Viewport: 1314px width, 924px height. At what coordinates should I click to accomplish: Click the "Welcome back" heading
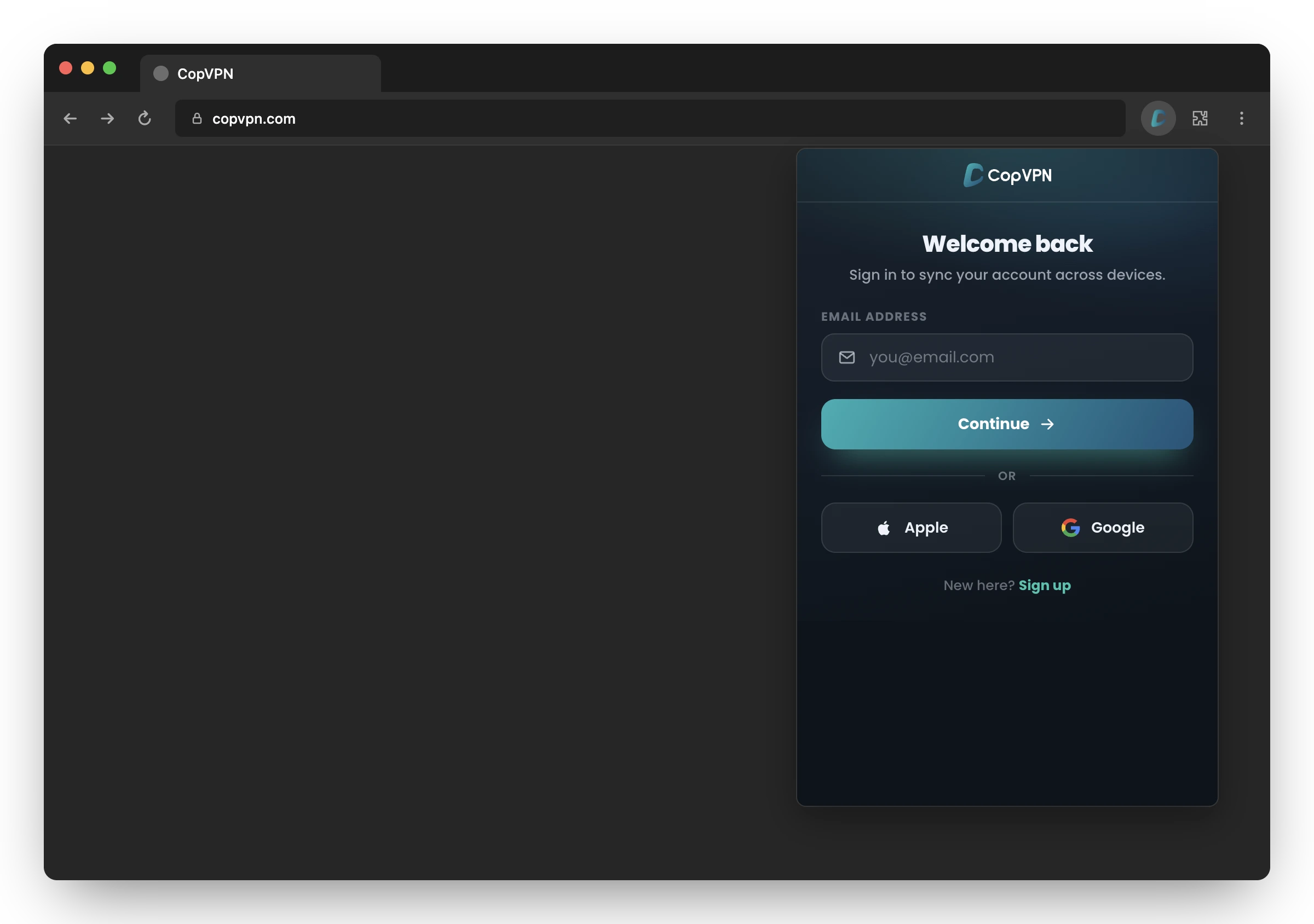click(x=1007, y=244)
